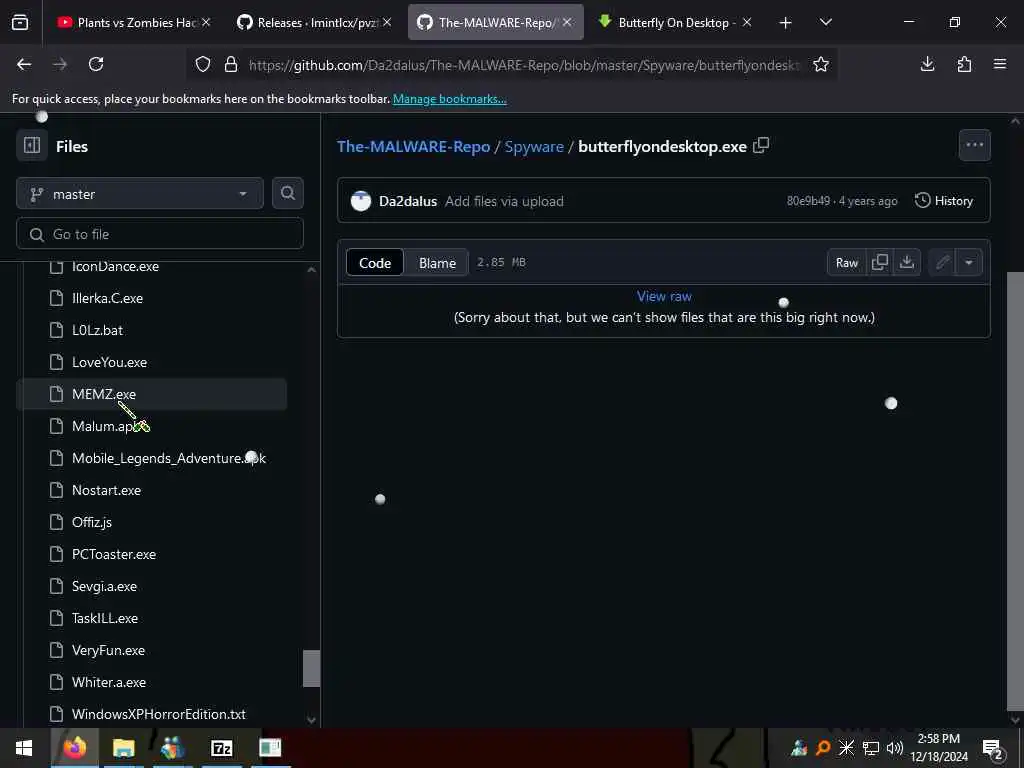Switch to the Code view tab
1024x768 pixels.
click(375, 263)
